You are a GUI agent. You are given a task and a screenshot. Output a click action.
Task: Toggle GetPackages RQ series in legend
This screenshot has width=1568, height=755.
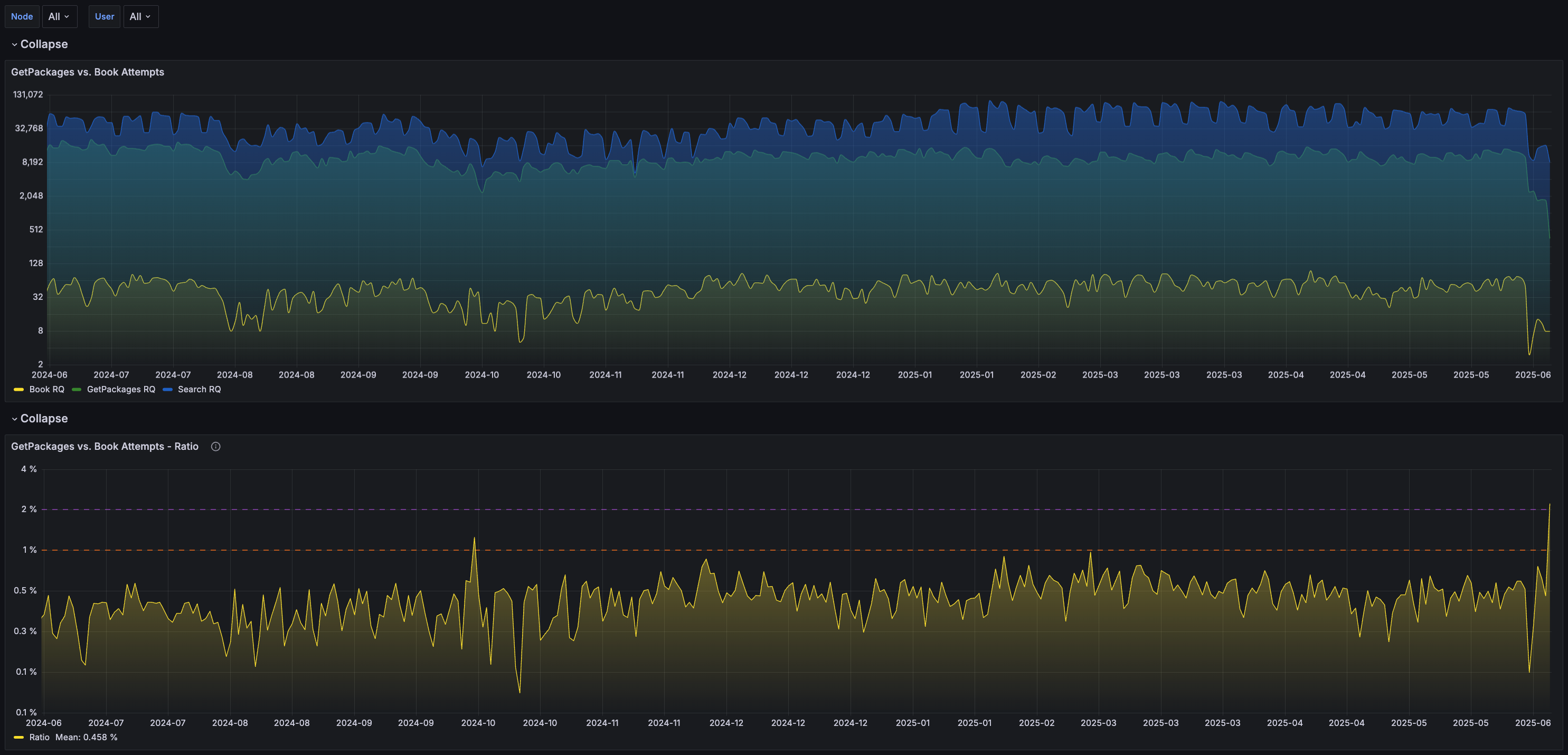click(x=121, y=389)
